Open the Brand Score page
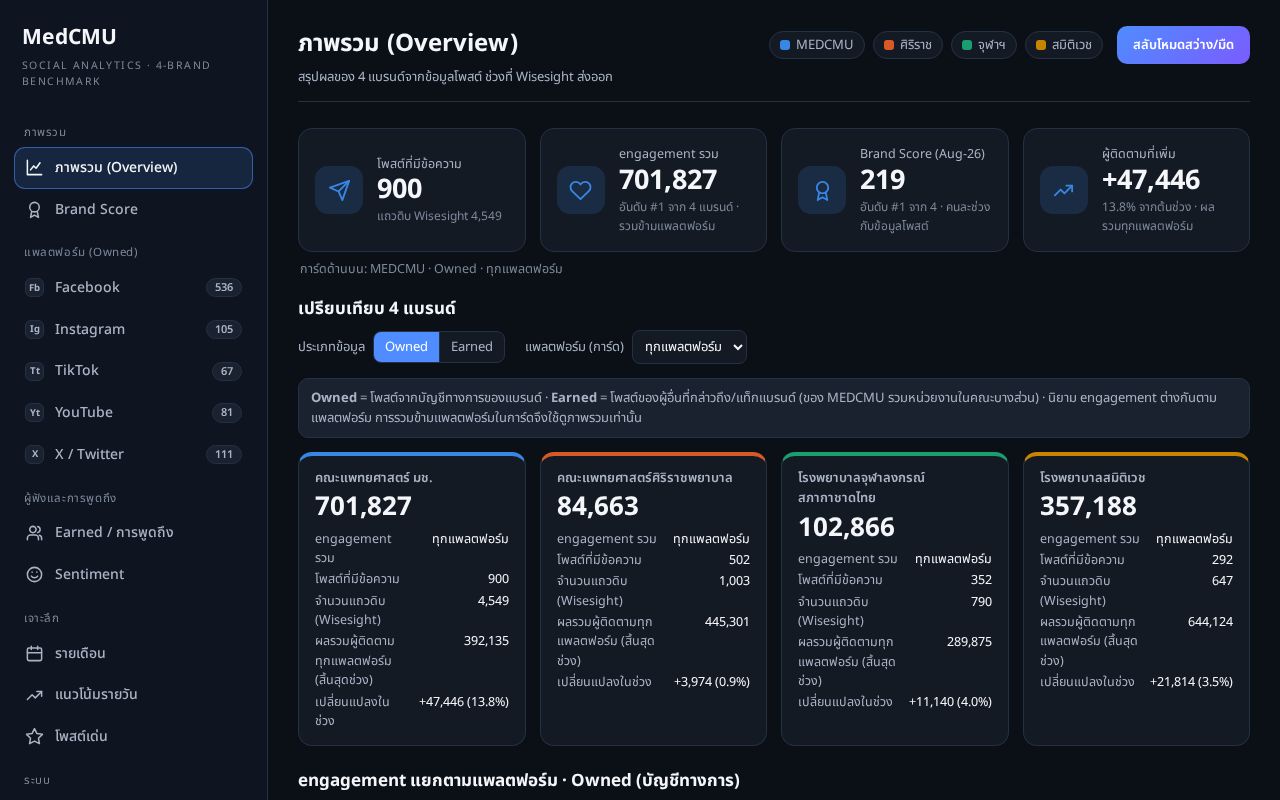The height and width of the screenshot is (800, 1280). [133, 210]
